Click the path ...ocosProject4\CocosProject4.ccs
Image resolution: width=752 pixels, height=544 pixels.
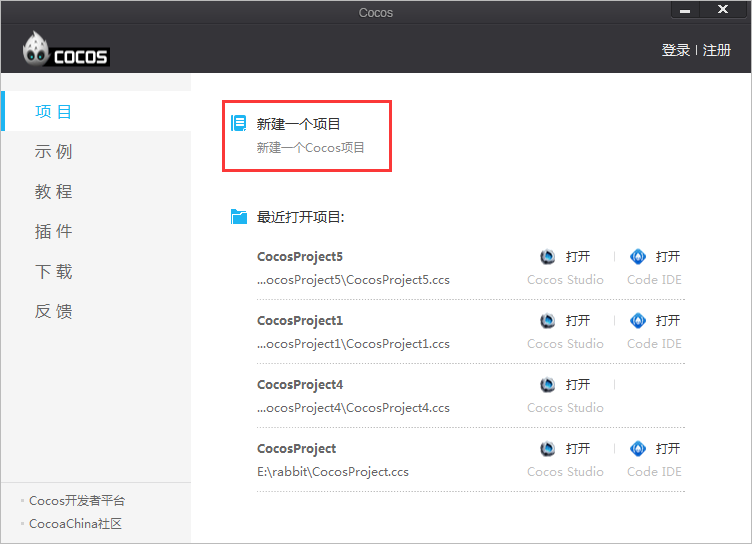click(x=353, y=408)
